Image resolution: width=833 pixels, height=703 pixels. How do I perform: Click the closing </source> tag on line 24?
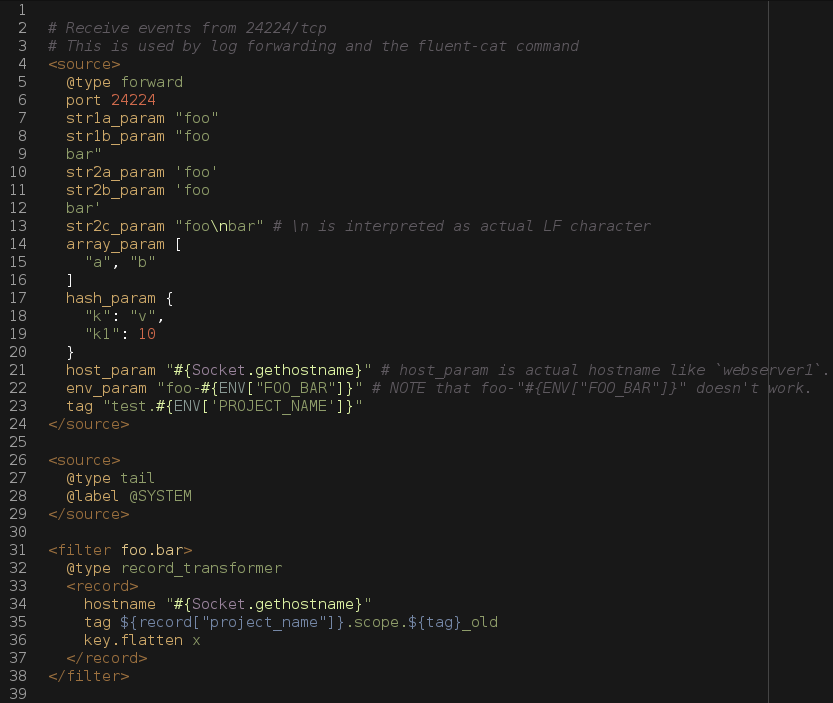click(x=89, y=425)
